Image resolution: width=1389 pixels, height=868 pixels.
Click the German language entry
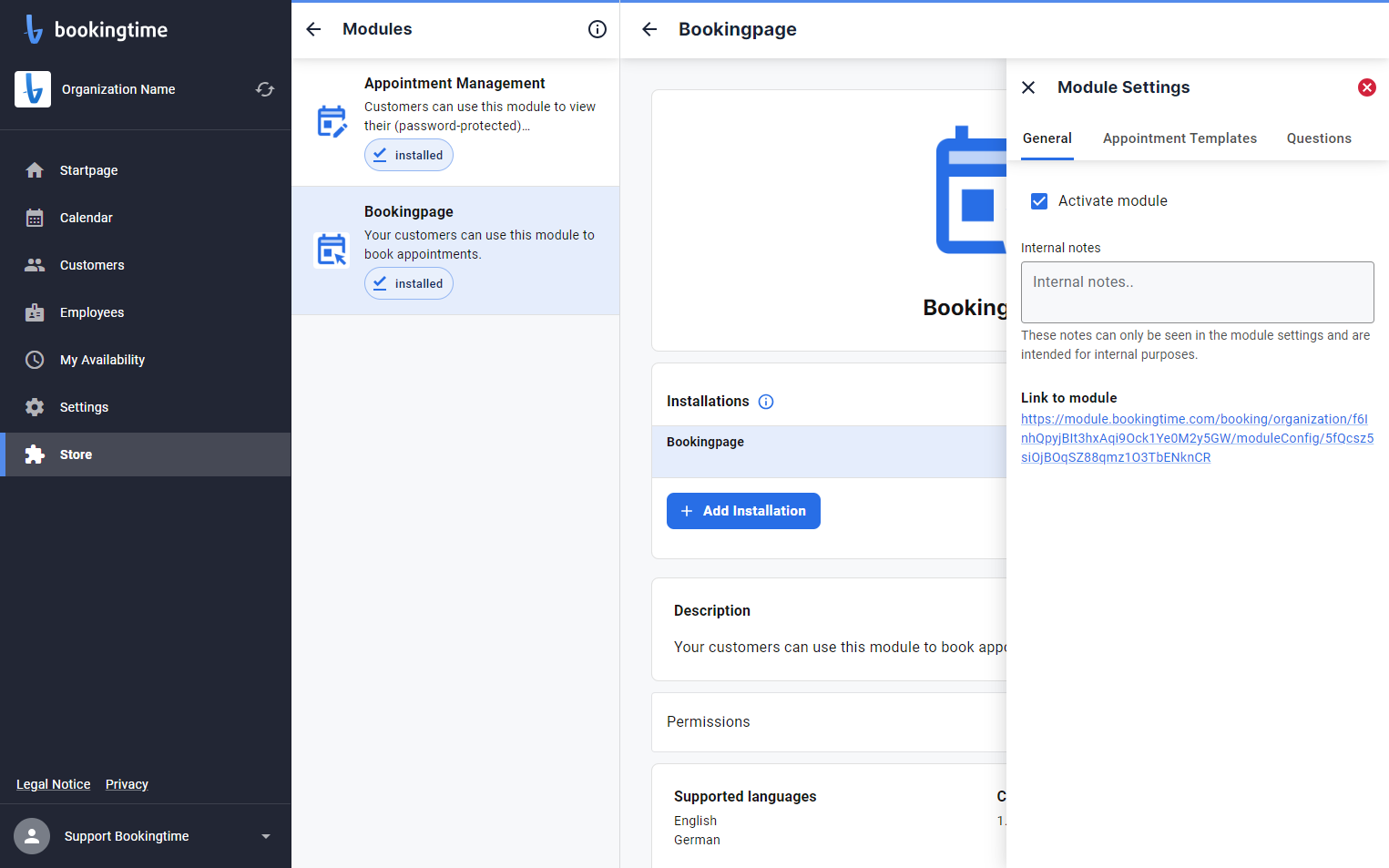697,840
